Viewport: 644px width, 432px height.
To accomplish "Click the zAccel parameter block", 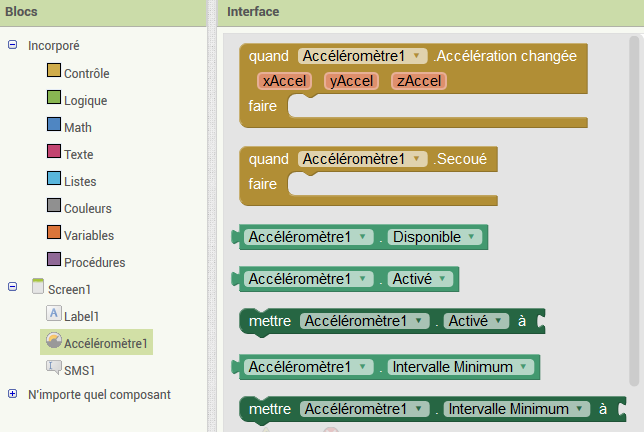I will 419,81.
